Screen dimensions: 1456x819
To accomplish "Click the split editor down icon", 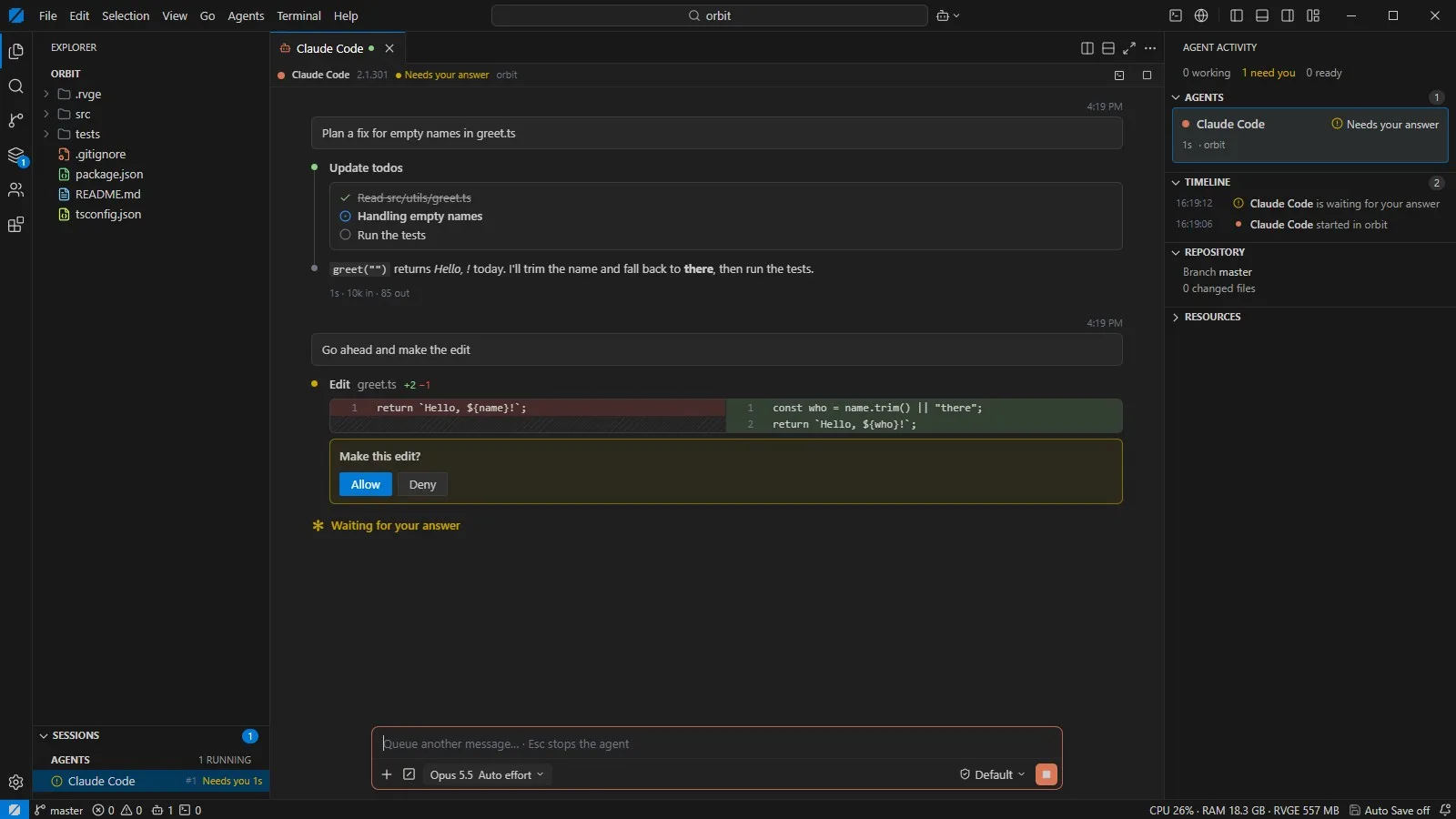I will 1107,48.
